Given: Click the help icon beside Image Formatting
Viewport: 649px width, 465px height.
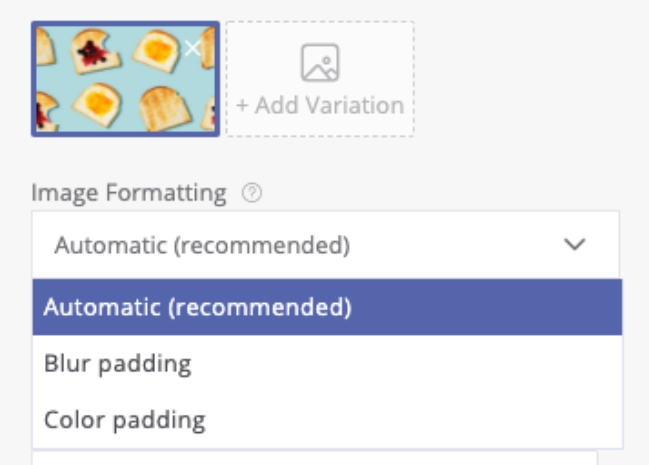Looking at the screenshot, I should (252, 194).
